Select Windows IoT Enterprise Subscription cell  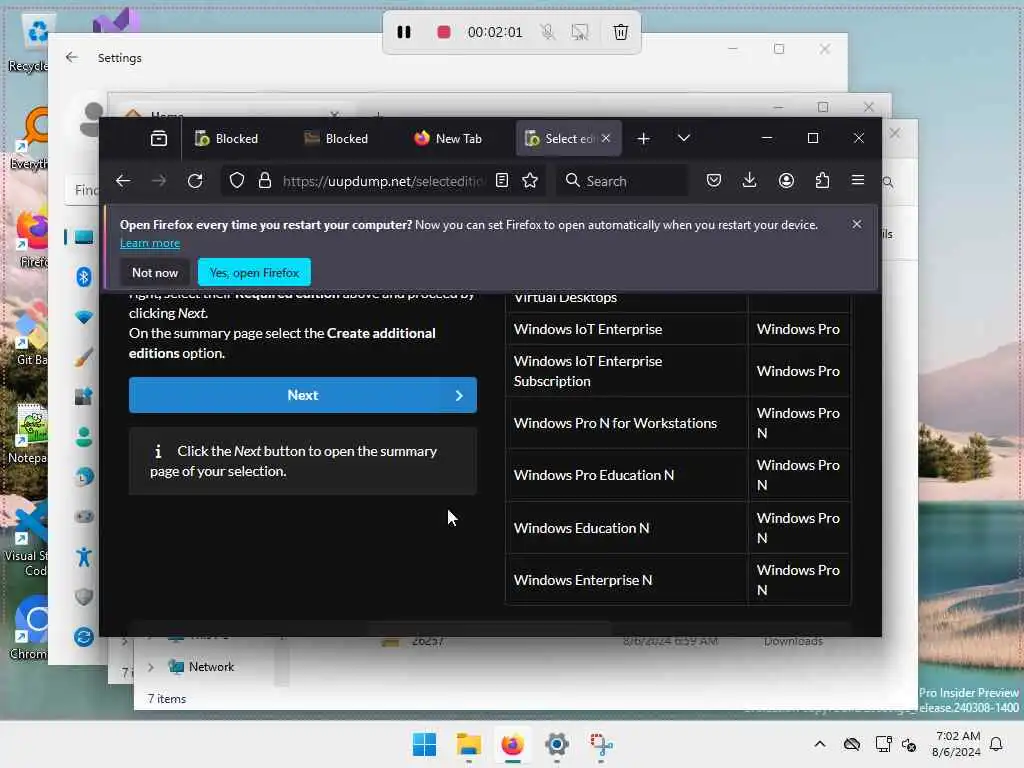click(626, 371)
